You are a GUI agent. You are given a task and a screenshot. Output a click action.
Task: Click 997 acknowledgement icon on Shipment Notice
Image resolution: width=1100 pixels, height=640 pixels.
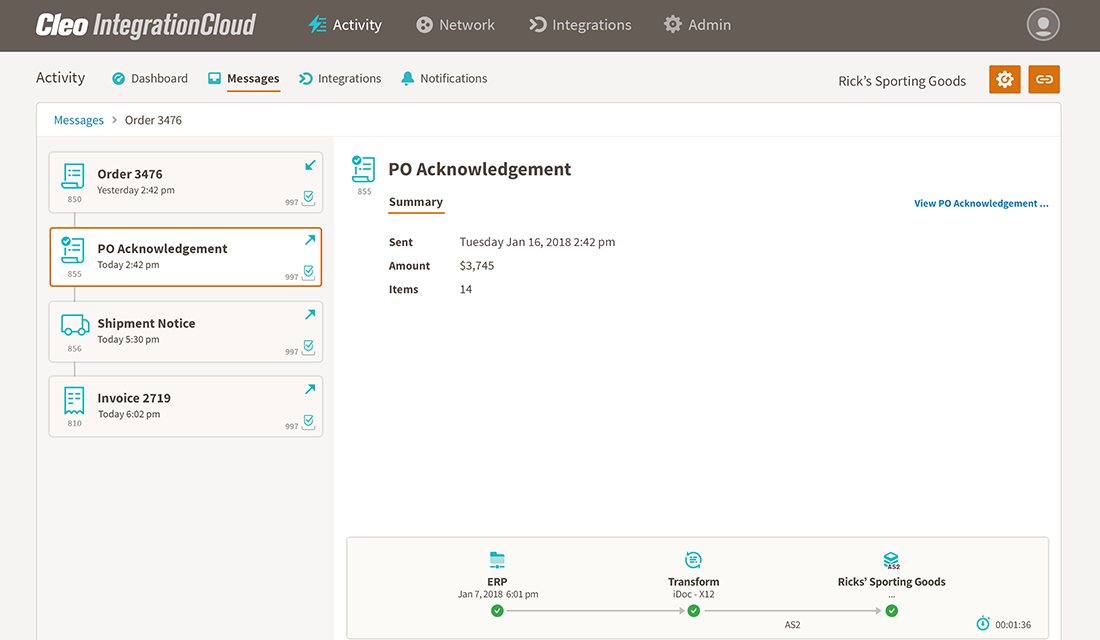point(308,347)
